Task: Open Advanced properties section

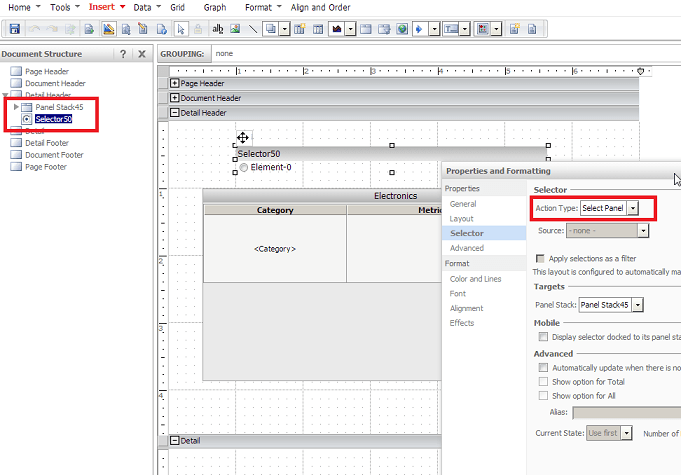Action: pos(467,248)
